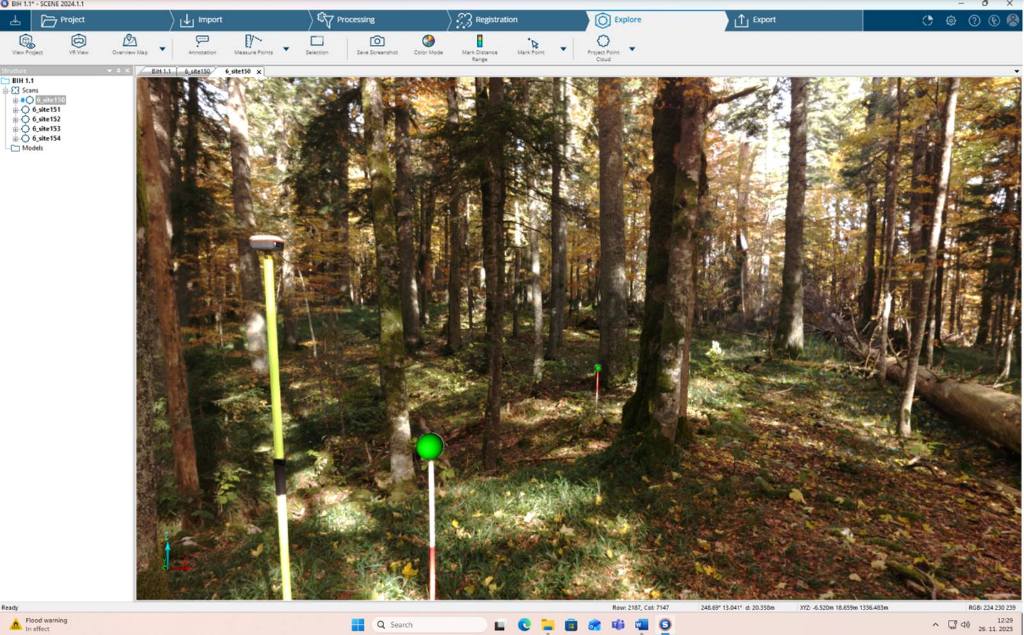The width and height of the screenshot is (1024, 635).
Task: Open the View Project tool
Action: (x=27, y=44)
